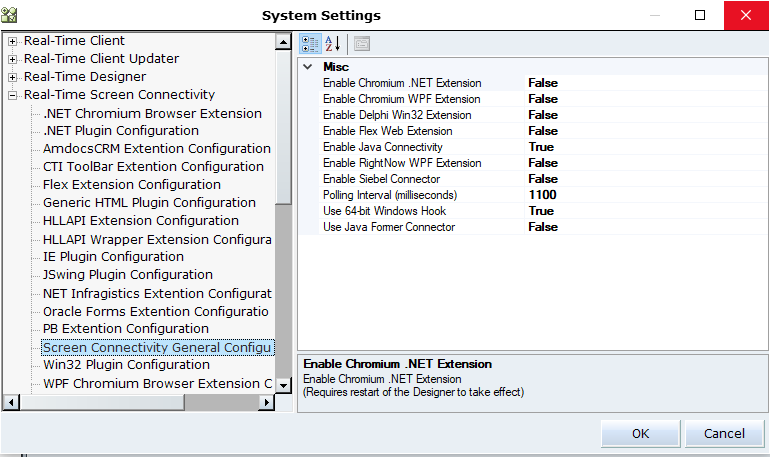
Task: Expand the Real-Time Designer node
Action: pos(13,77)
